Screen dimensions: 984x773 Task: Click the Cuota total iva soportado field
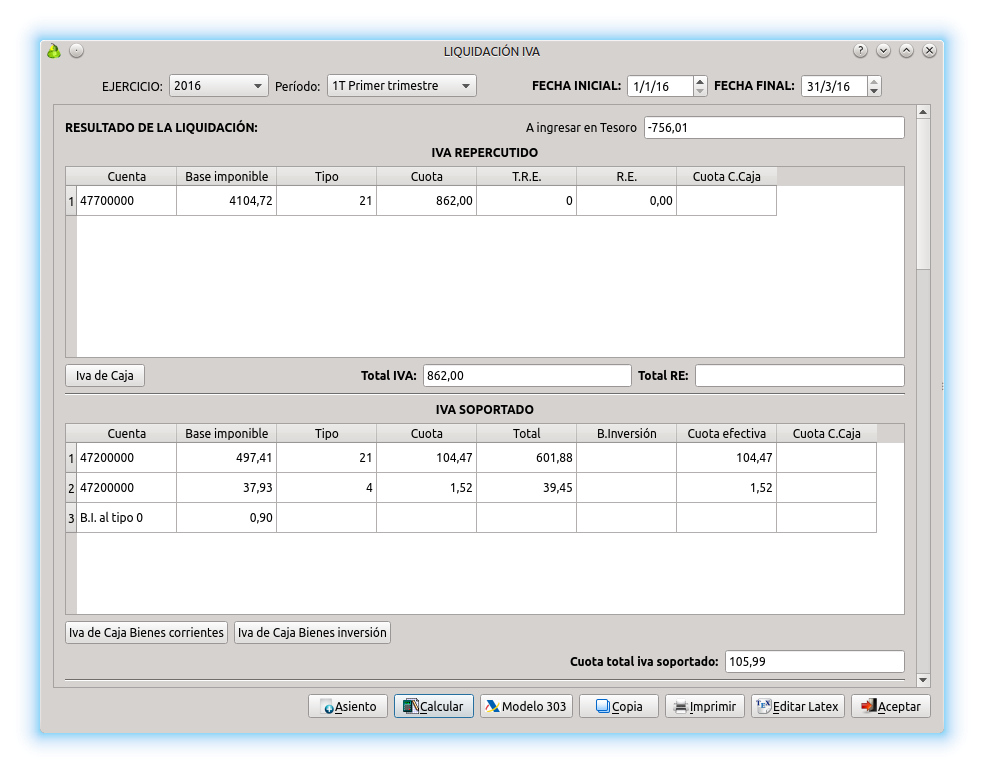[x=815, y=661]
